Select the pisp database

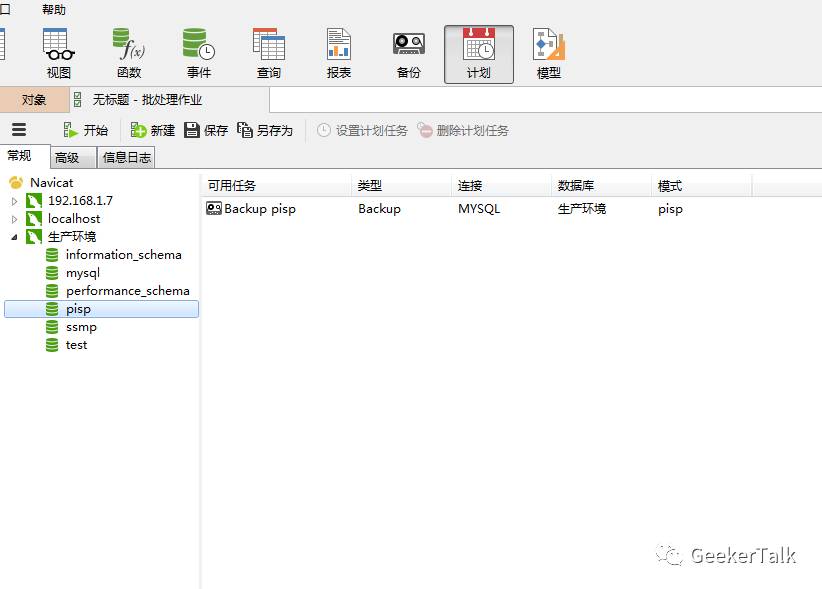click(x=101, y=309)
